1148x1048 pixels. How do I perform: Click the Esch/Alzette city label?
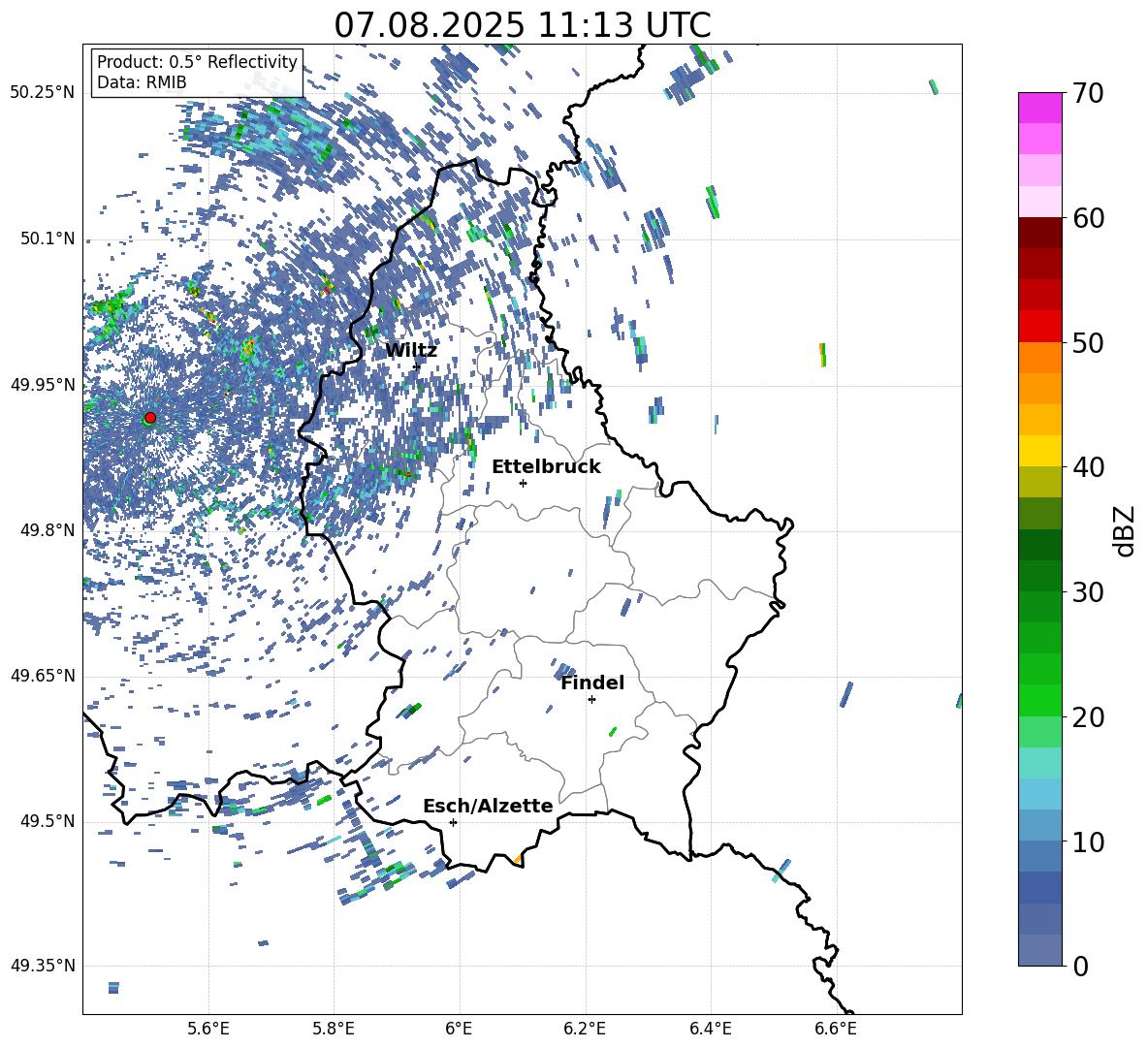point(489,806)
